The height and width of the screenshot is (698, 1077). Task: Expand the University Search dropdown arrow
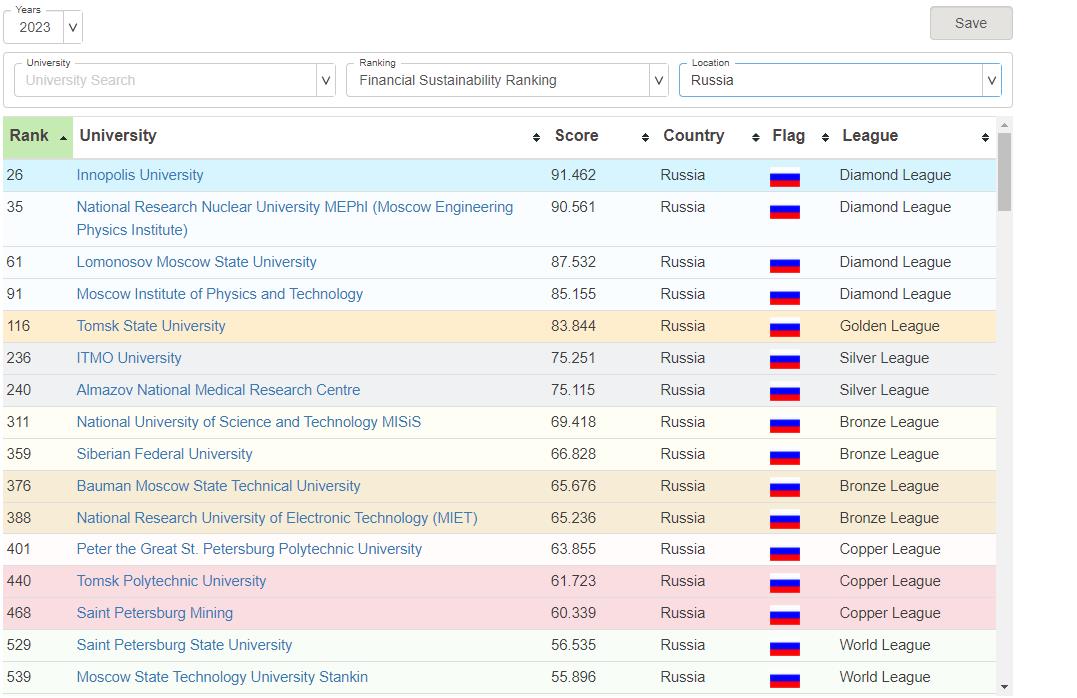[325, 81]
